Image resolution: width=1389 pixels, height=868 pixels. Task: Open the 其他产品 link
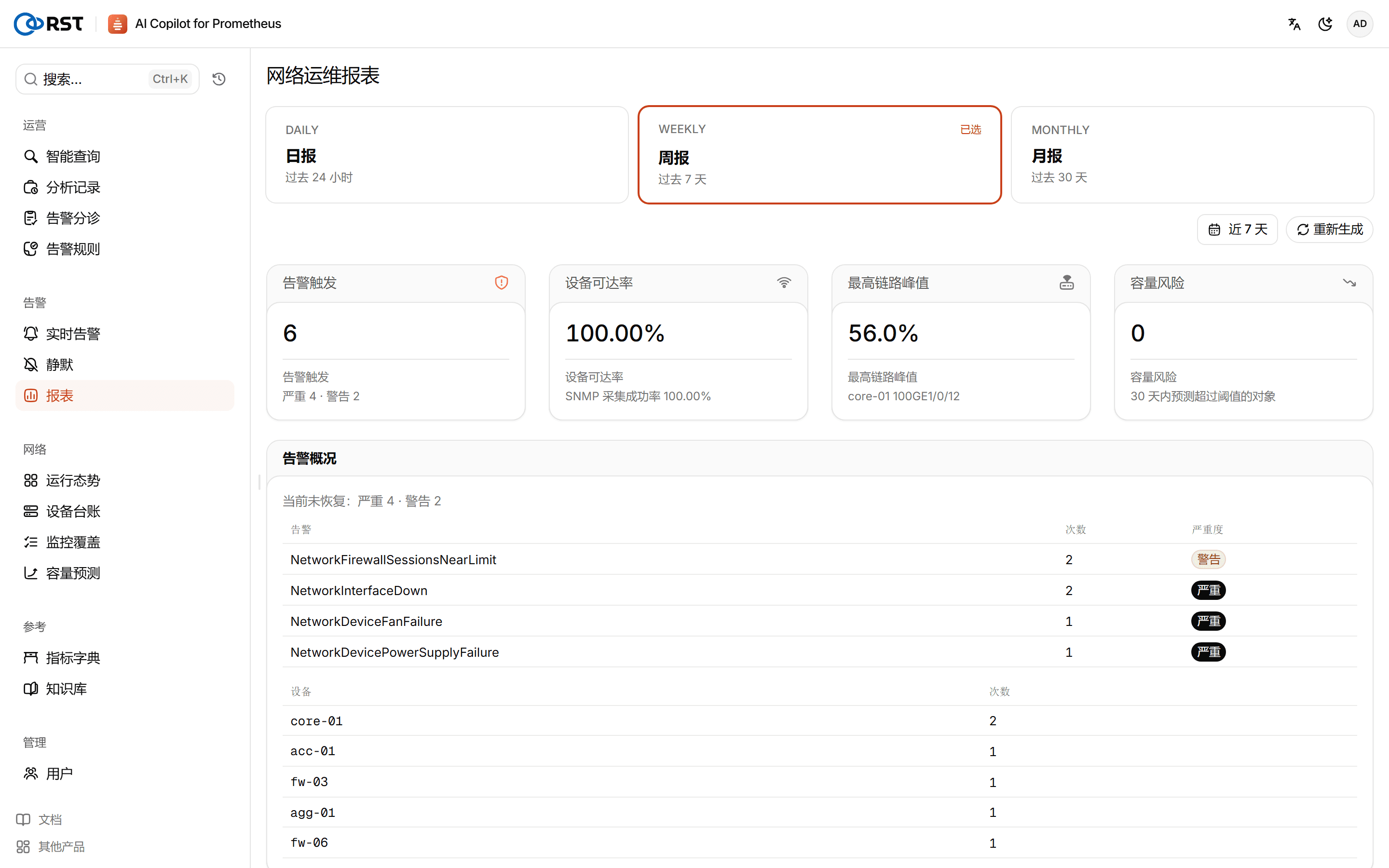pos(51,847)
